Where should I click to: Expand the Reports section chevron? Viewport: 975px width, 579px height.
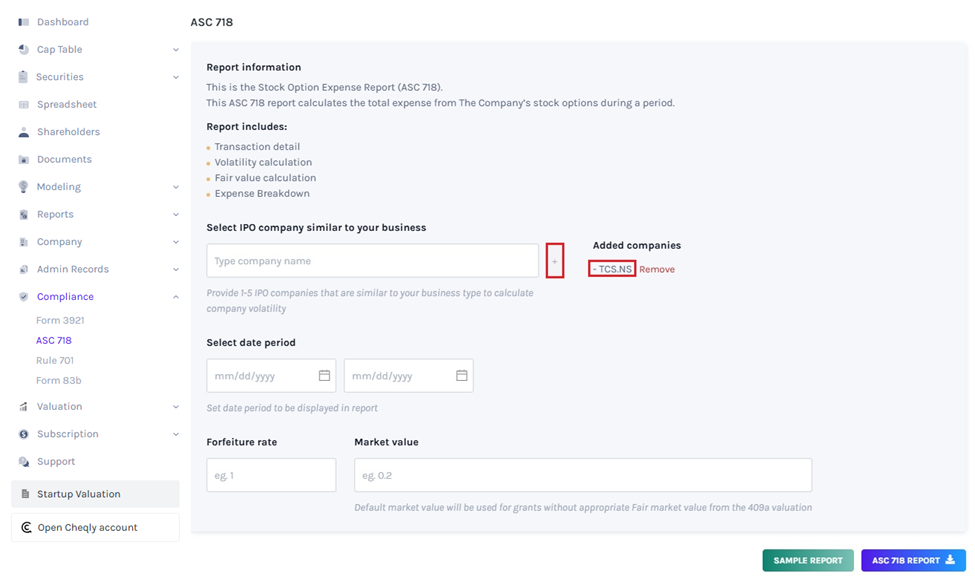point(176,215)
